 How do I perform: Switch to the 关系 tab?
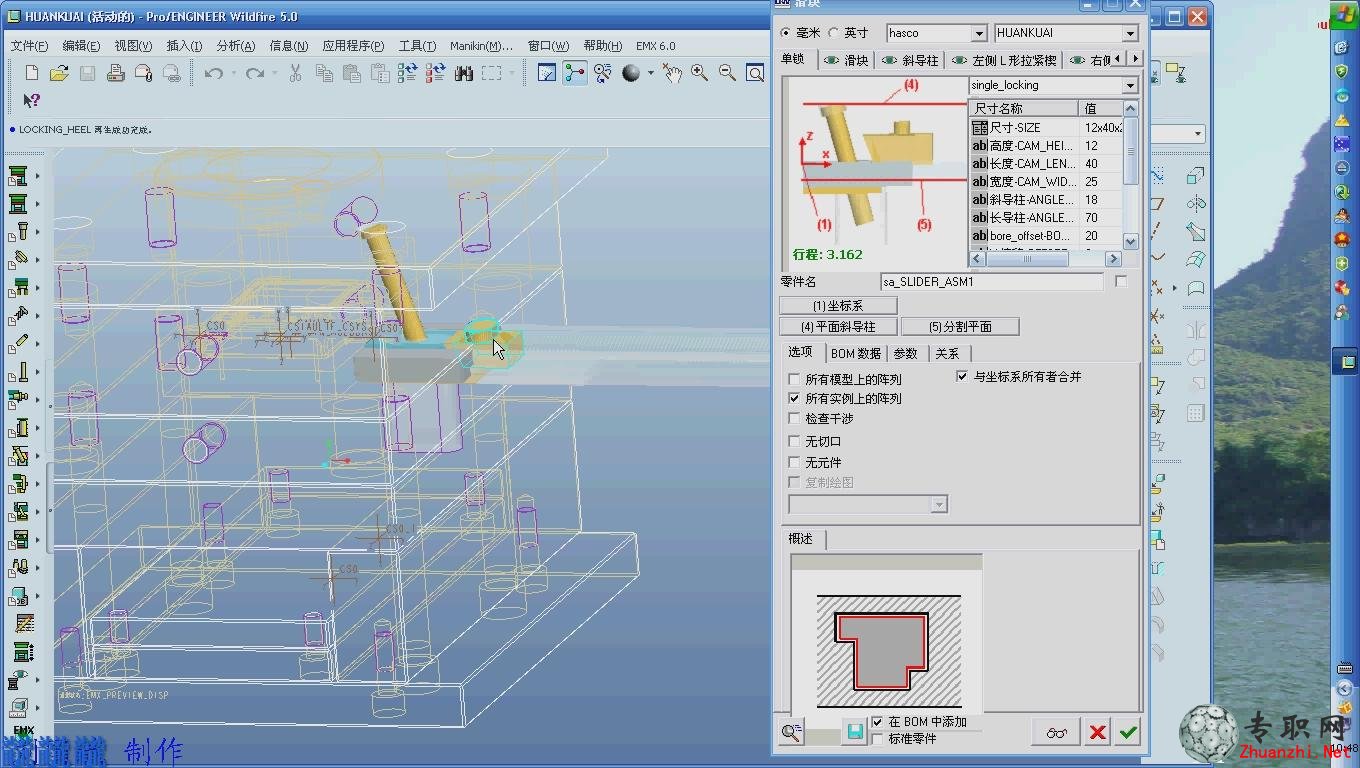947,353
